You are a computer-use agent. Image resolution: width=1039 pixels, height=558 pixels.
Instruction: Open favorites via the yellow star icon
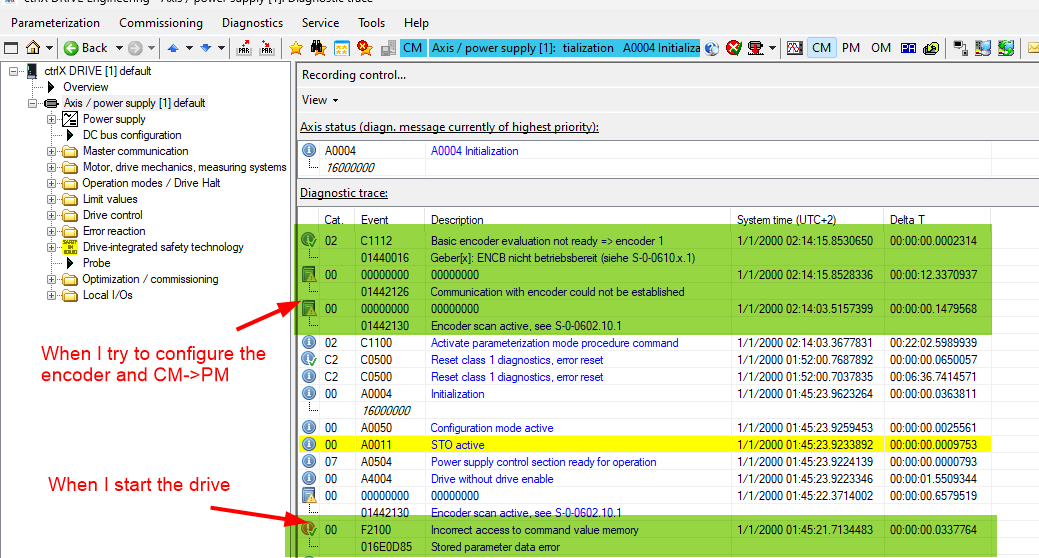[296, 47]
